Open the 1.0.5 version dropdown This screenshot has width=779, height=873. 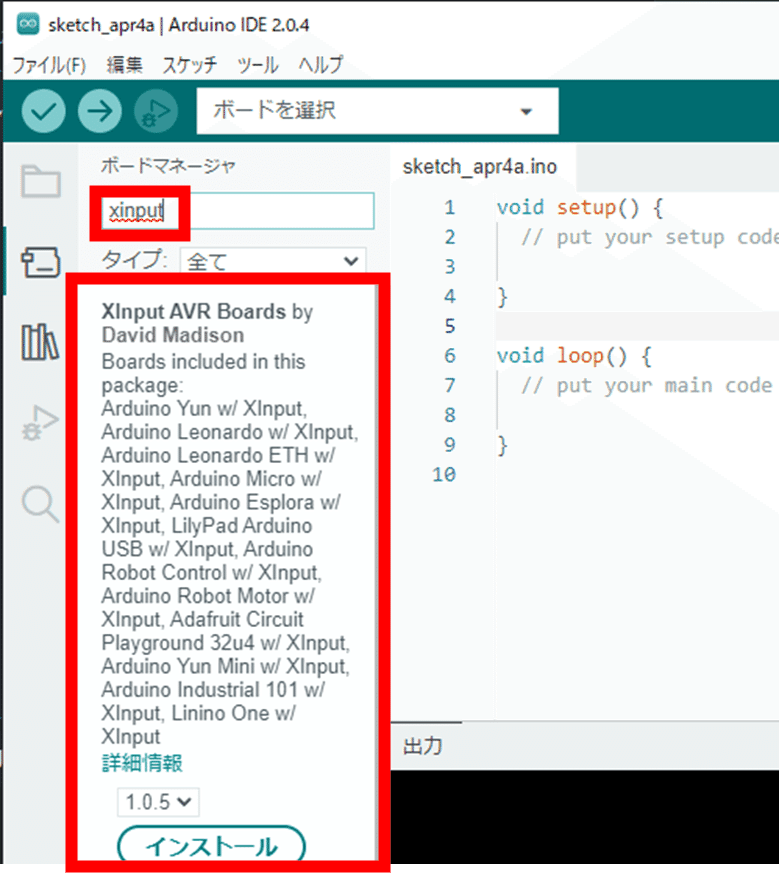tap(158, 802)
